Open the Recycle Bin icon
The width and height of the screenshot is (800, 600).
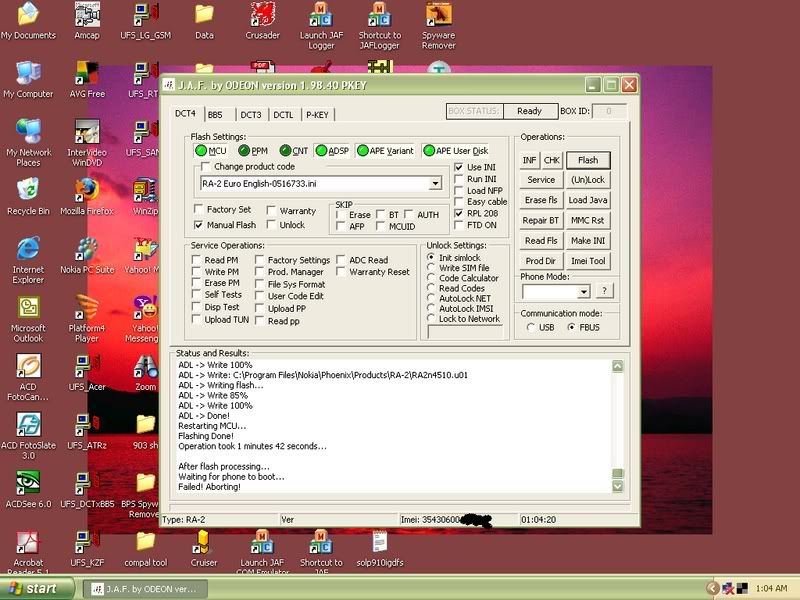point(28,196)
